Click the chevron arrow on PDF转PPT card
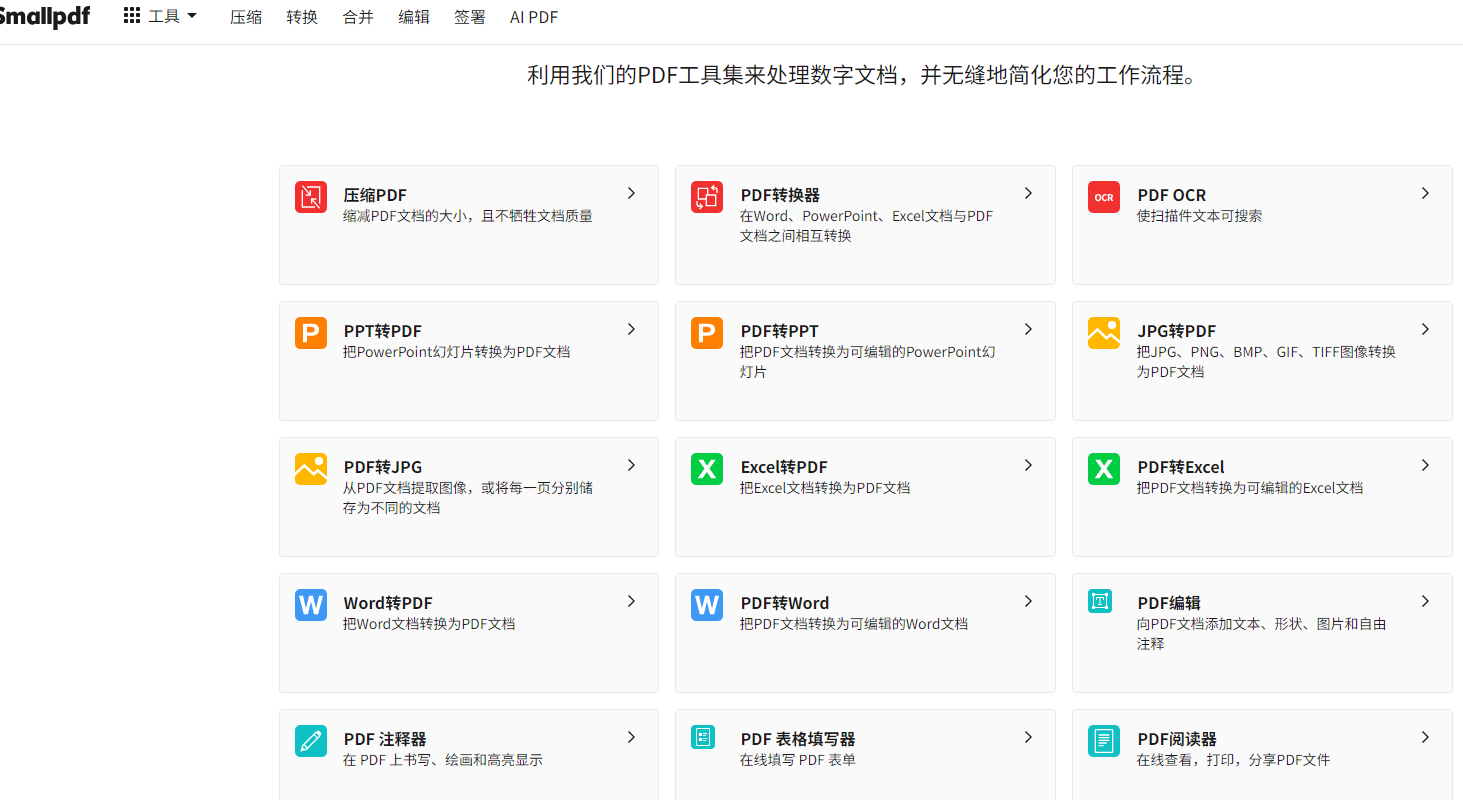 [x=1028, y=329]
